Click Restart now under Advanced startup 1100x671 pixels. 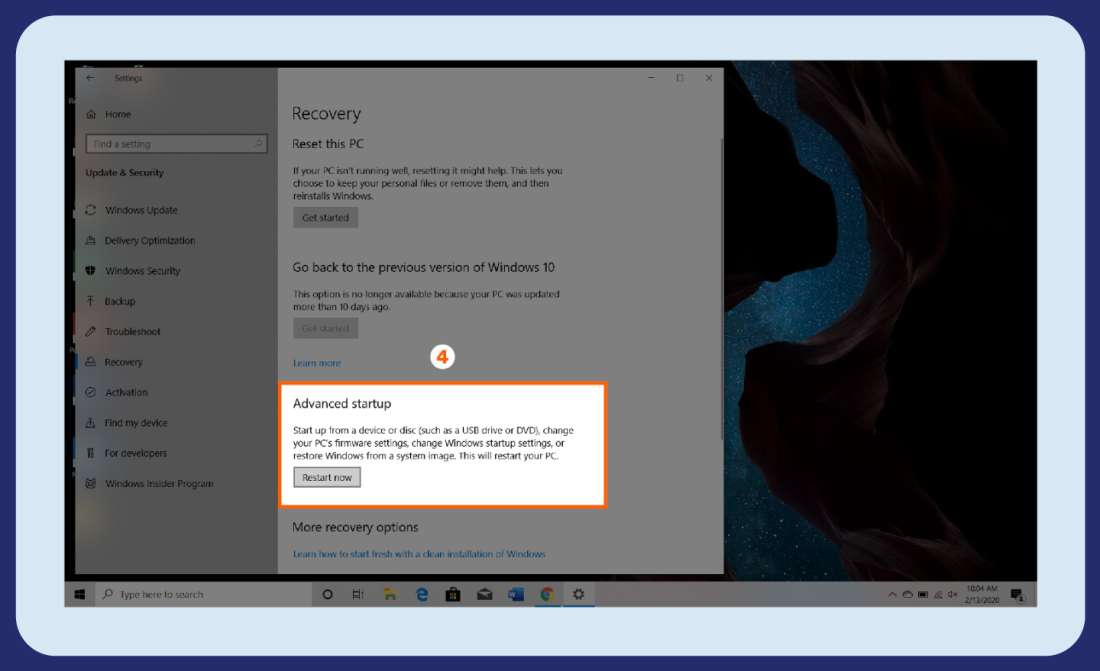(x=326, y=477)
